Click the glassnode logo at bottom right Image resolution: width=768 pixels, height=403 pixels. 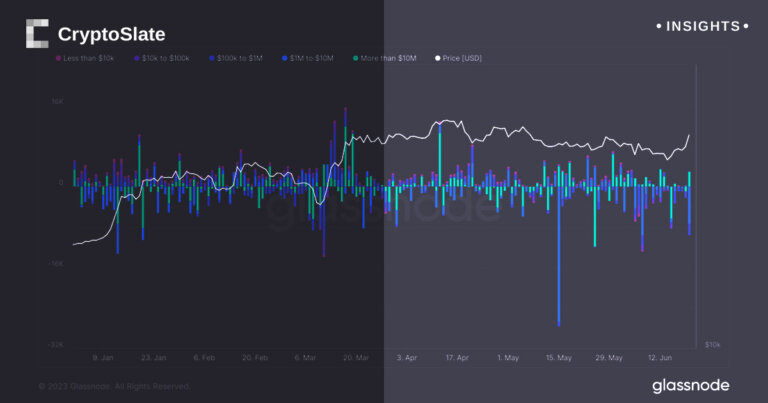tap(691, 386)
